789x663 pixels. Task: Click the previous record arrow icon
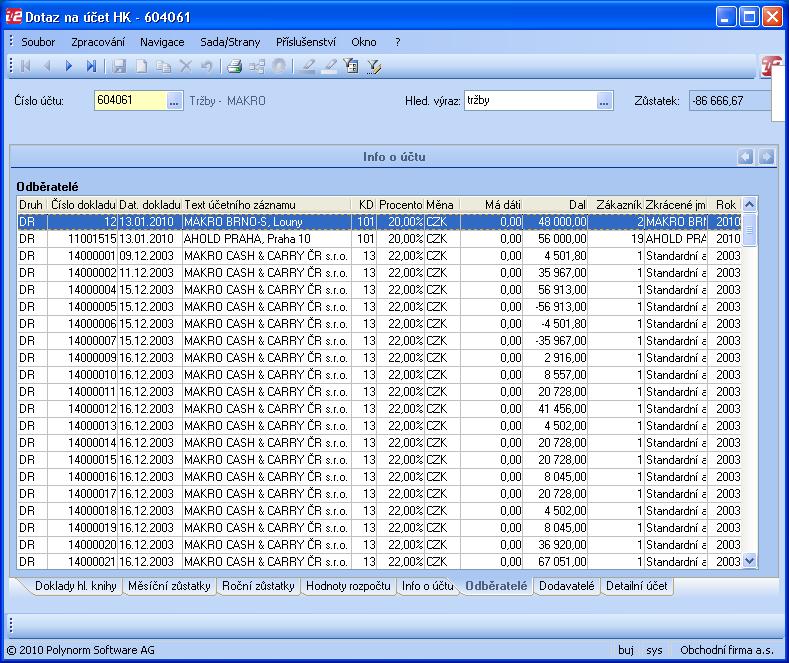pos(47,66)
